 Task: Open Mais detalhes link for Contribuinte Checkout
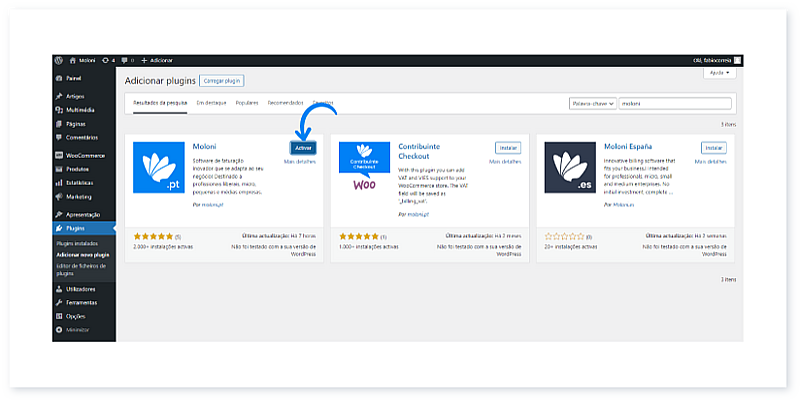click(x=506, y=161)
